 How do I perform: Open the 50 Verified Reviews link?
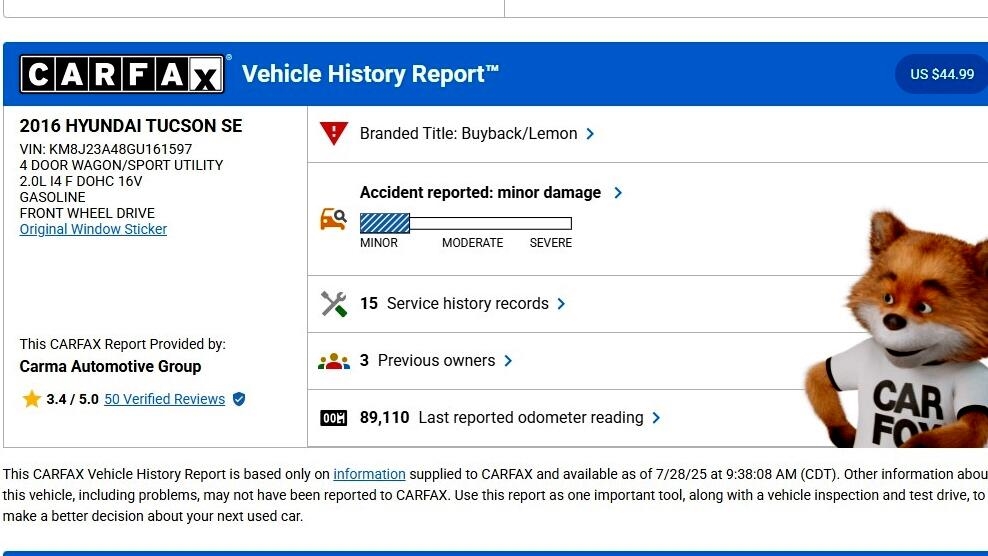coord(164,399)
